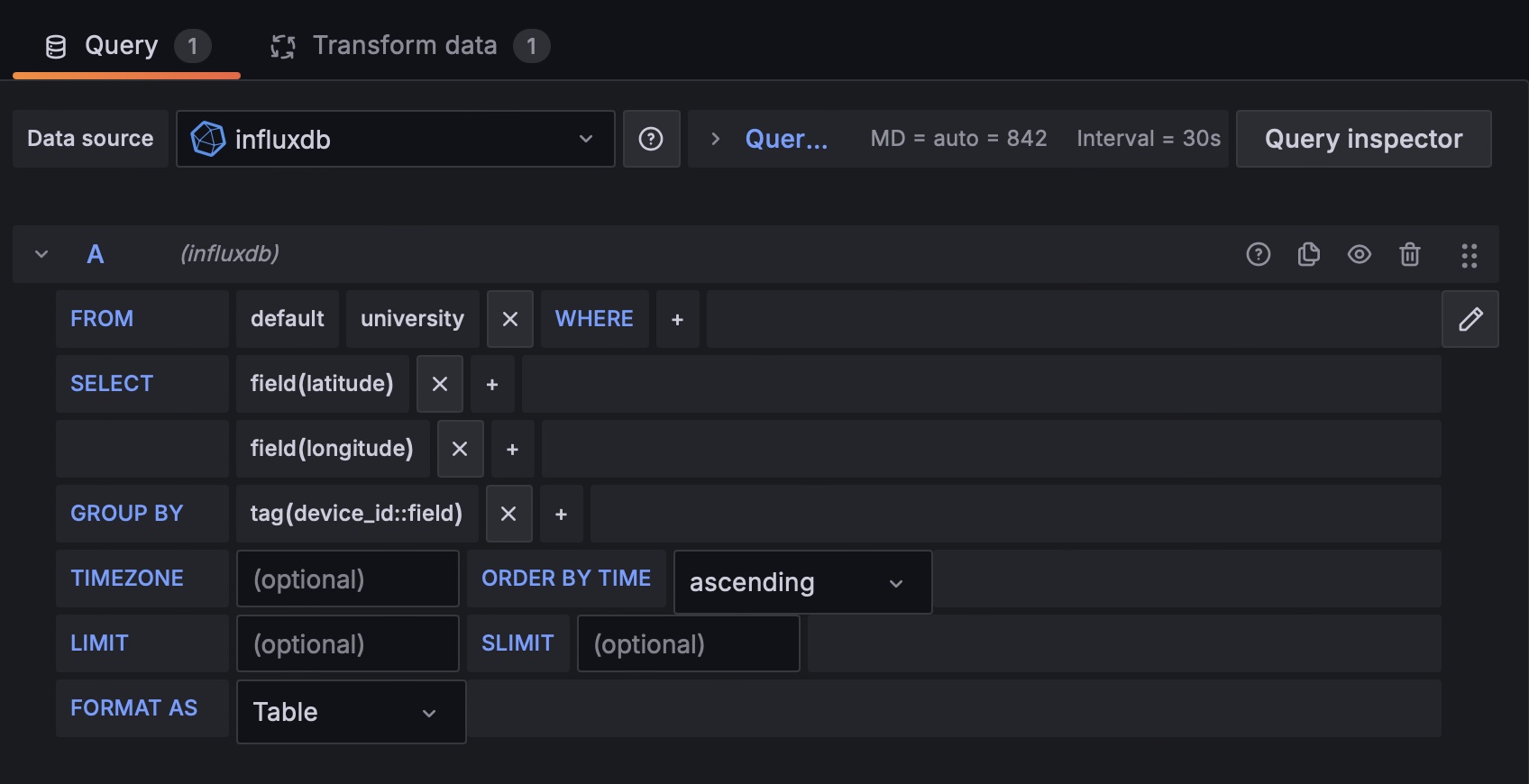The height and width of the screenshot is (784, 1529).
Task: Open the Query inspector
Action: click(1363, 139)
